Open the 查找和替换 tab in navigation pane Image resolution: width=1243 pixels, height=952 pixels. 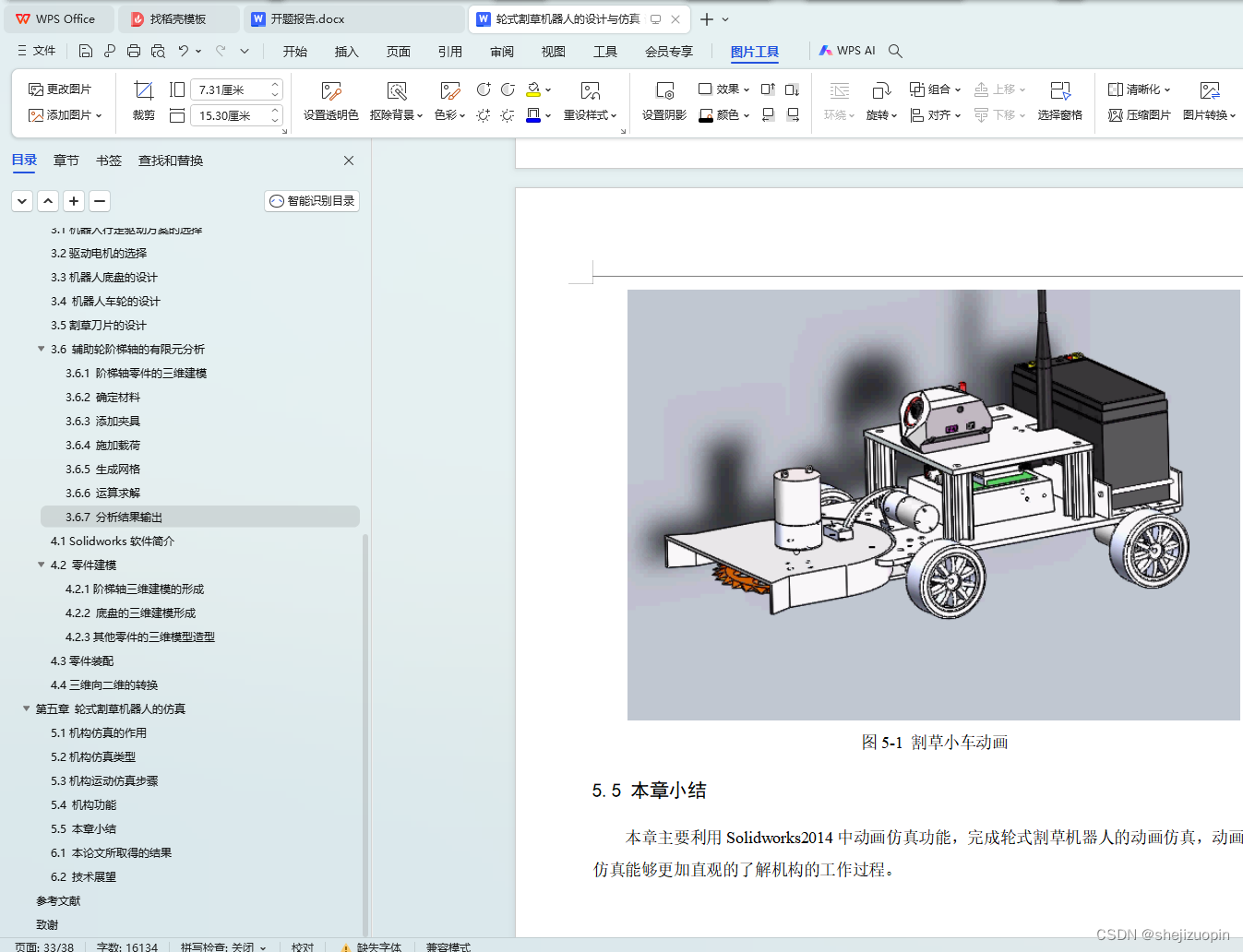(x=171, y=161)
